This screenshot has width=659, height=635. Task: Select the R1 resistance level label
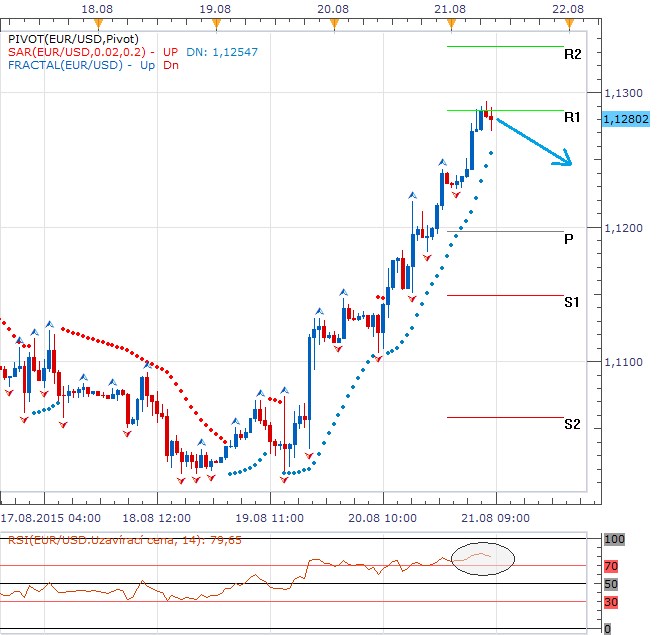tap(572, 118)
